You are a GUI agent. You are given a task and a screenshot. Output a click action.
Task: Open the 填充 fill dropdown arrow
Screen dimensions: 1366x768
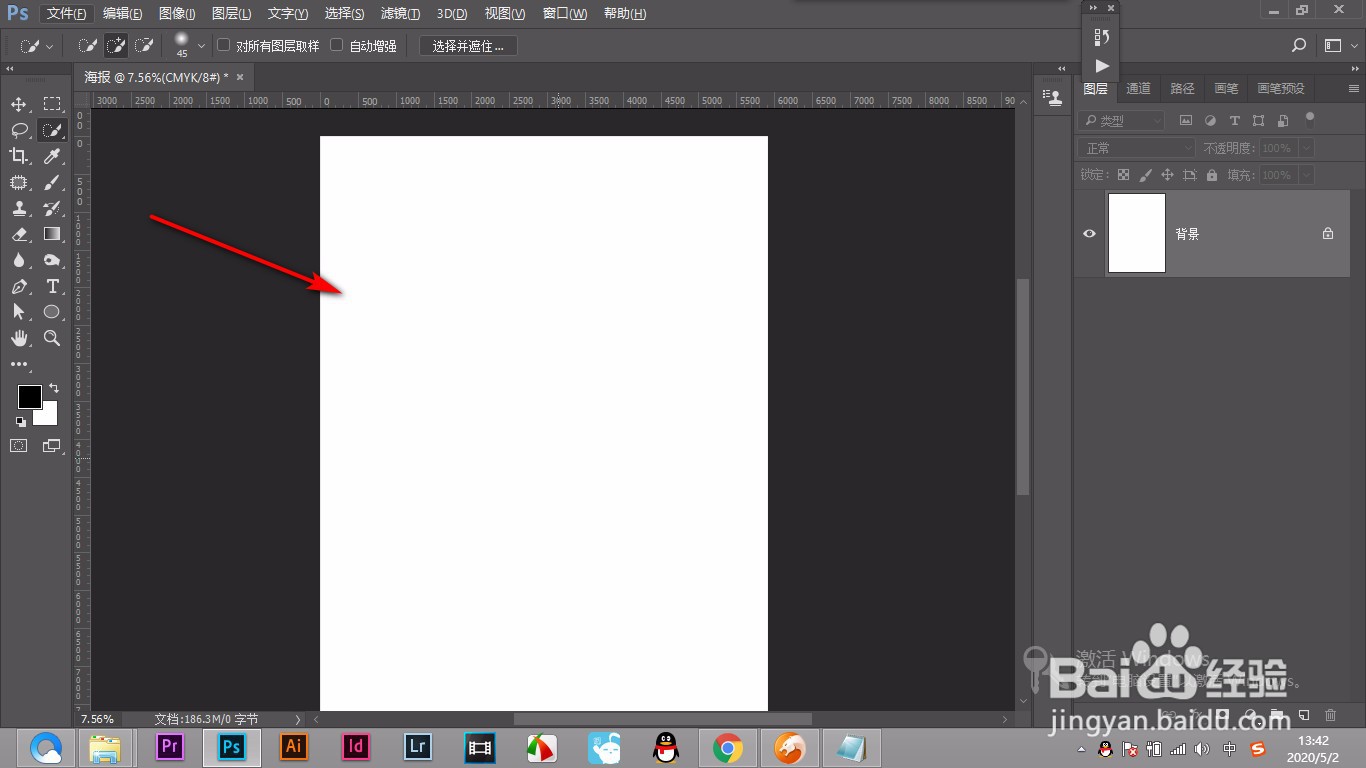click(x=1305, y=175)
